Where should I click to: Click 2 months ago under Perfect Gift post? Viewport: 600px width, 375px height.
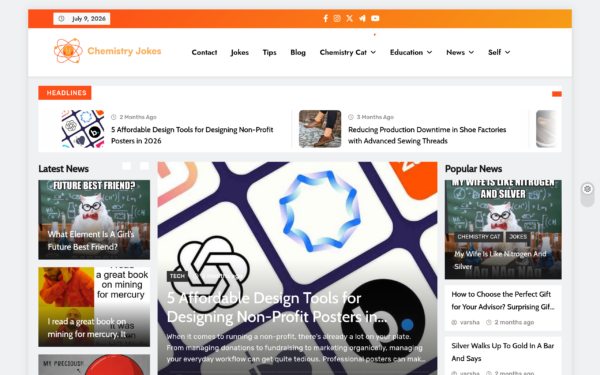[514, 322]
